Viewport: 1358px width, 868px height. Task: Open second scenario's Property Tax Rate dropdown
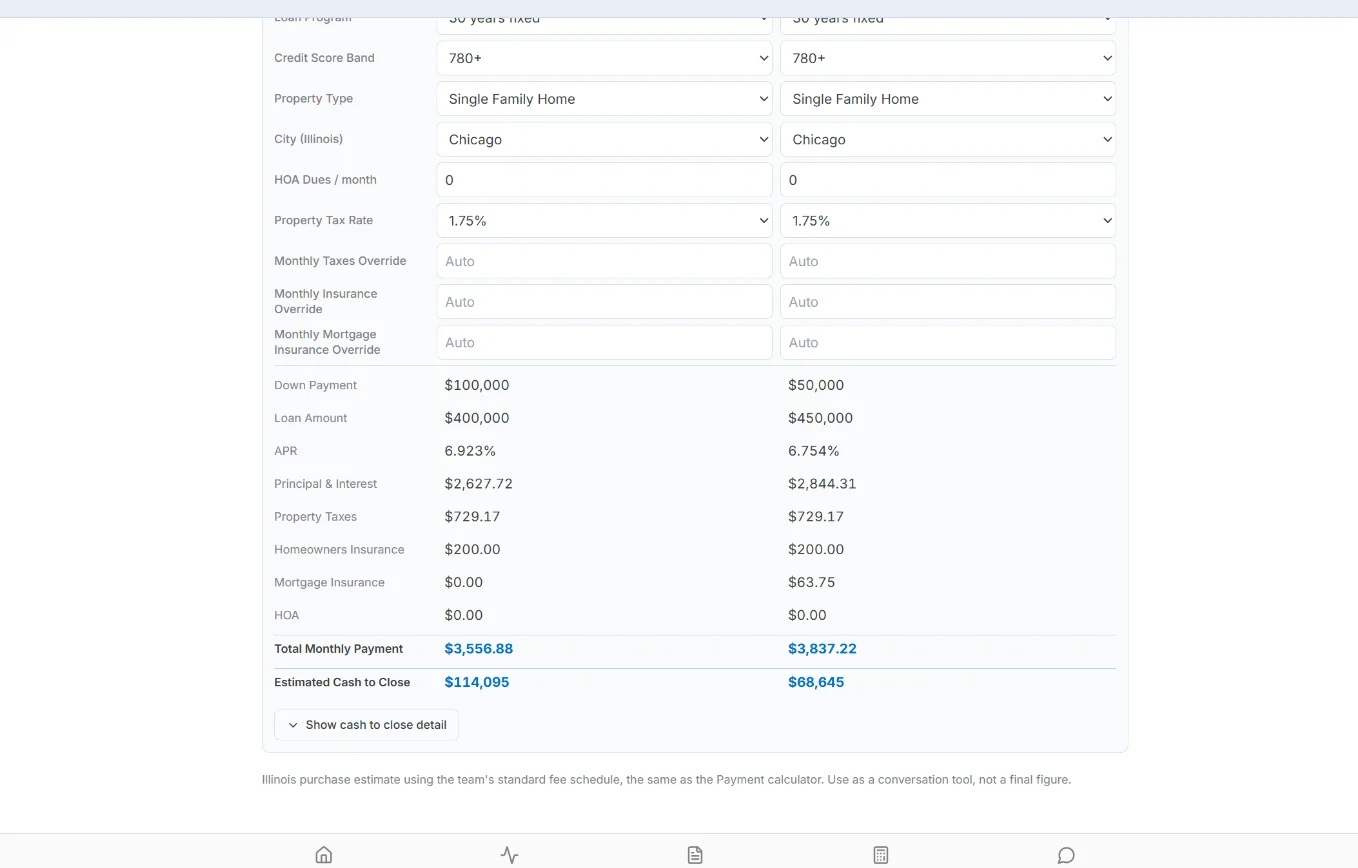tap(948, 220)
